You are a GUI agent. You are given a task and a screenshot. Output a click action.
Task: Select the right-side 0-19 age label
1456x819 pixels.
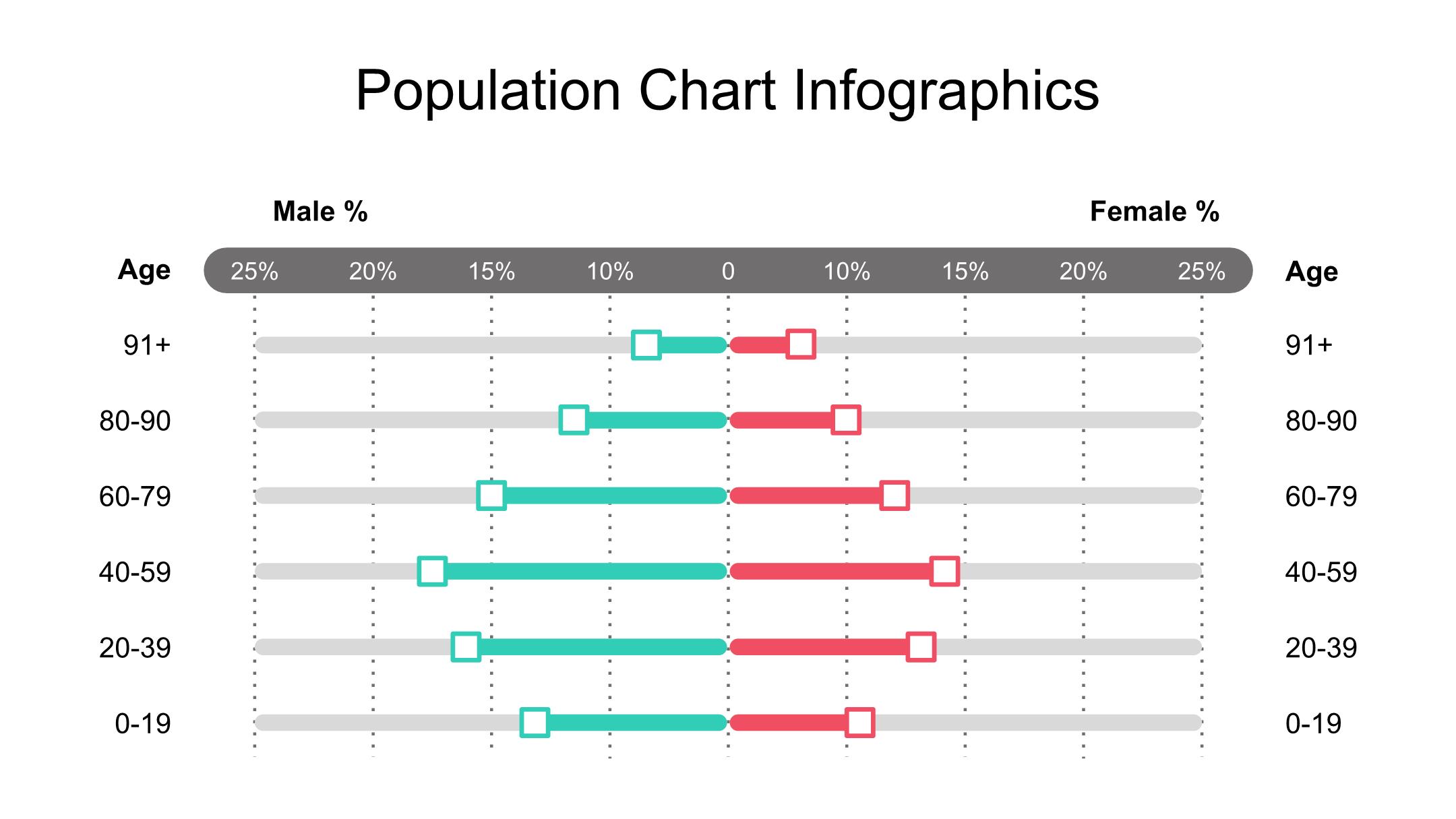pyautogui.click(x=1313, y=724)
